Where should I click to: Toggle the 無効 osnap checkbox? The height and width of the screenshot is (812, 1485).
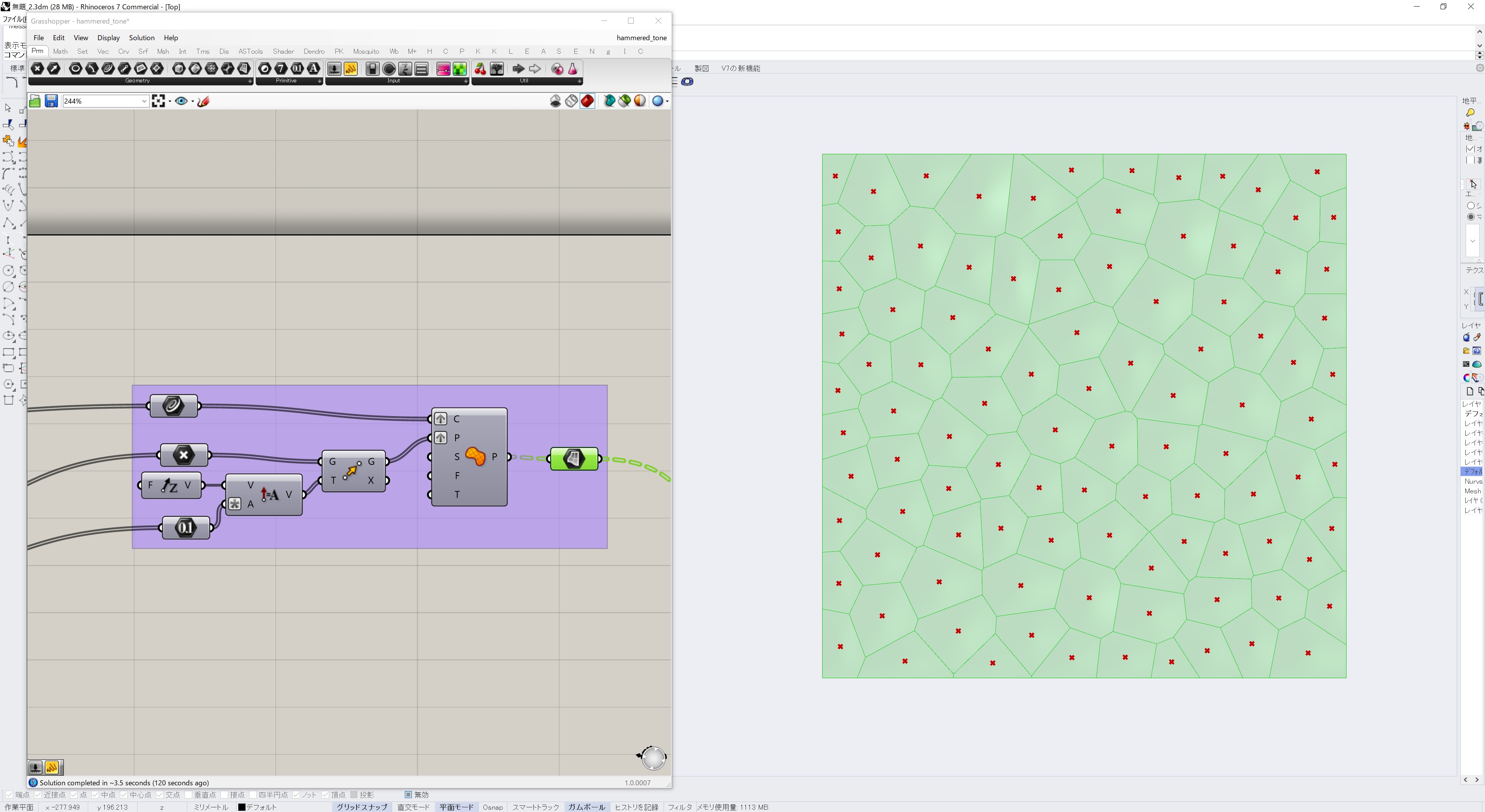coord(408,795)
